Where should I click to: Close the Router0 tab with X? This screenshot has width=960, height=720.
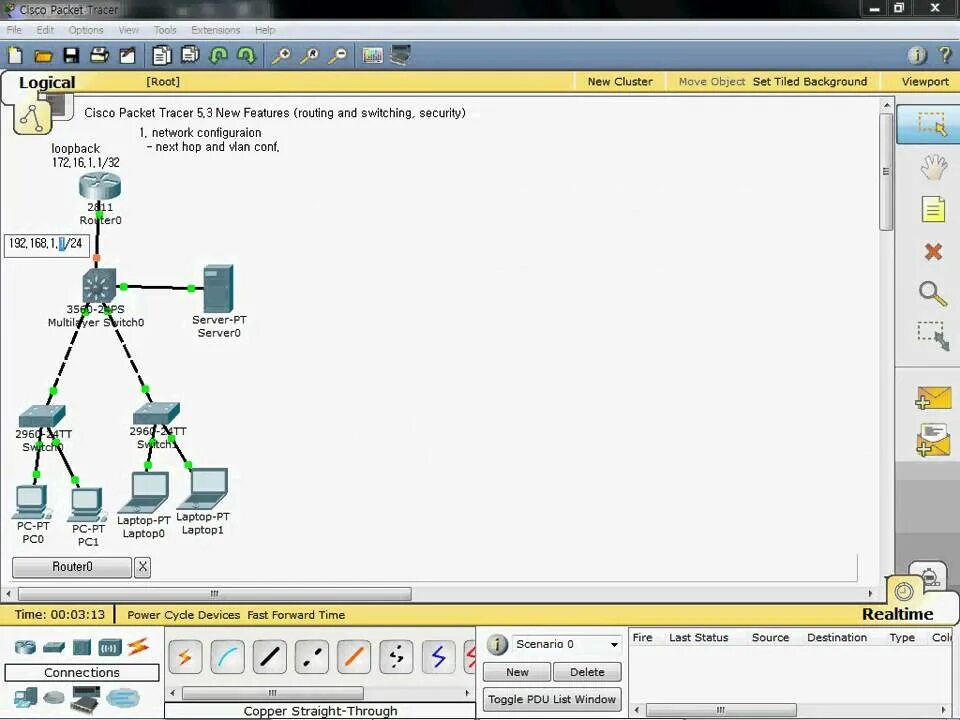pyautogui.click(x=142, y=567)
